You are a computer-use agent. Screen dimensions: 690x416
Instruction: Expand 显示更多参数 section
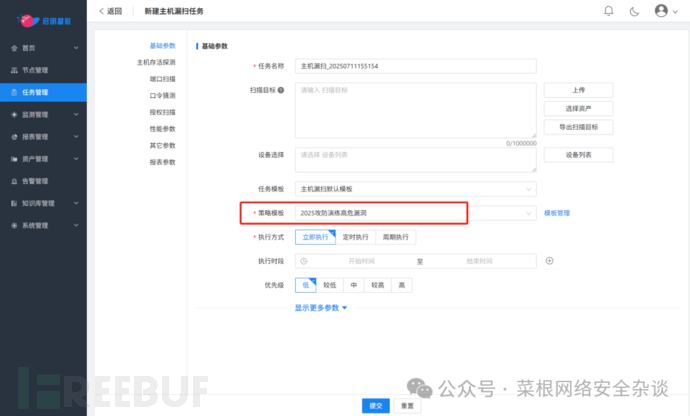tap(321, 308)
